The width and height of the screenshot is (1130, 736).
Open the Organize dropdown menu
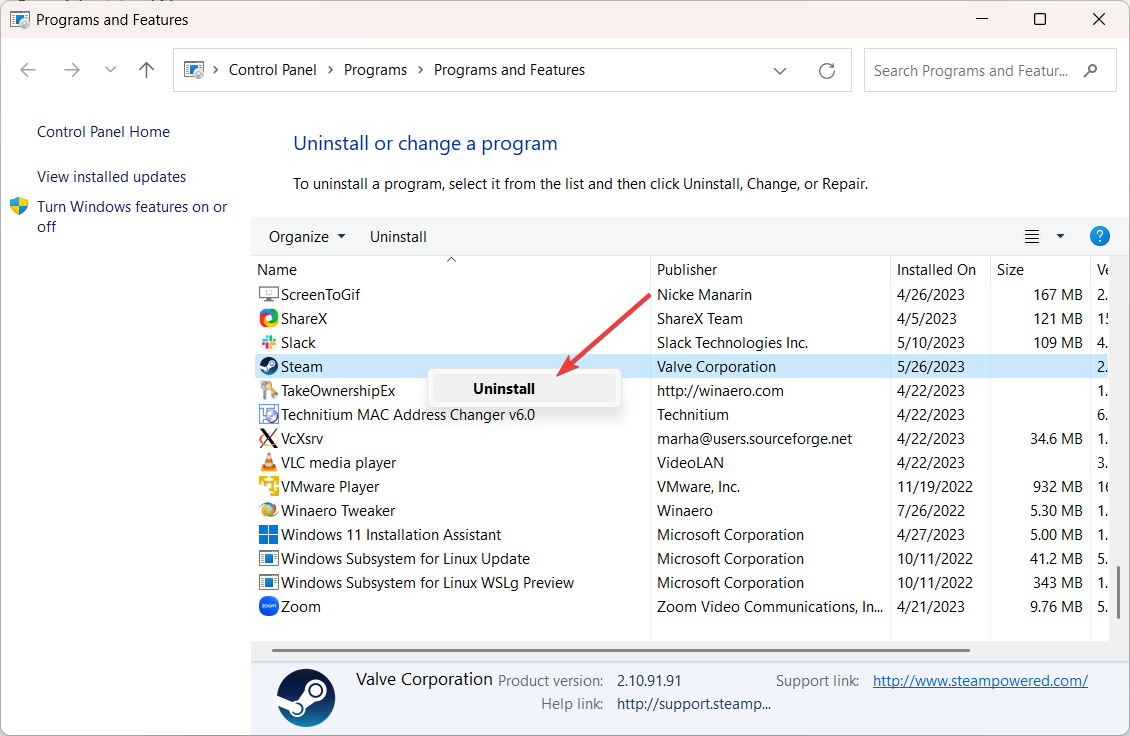point(307,236)
